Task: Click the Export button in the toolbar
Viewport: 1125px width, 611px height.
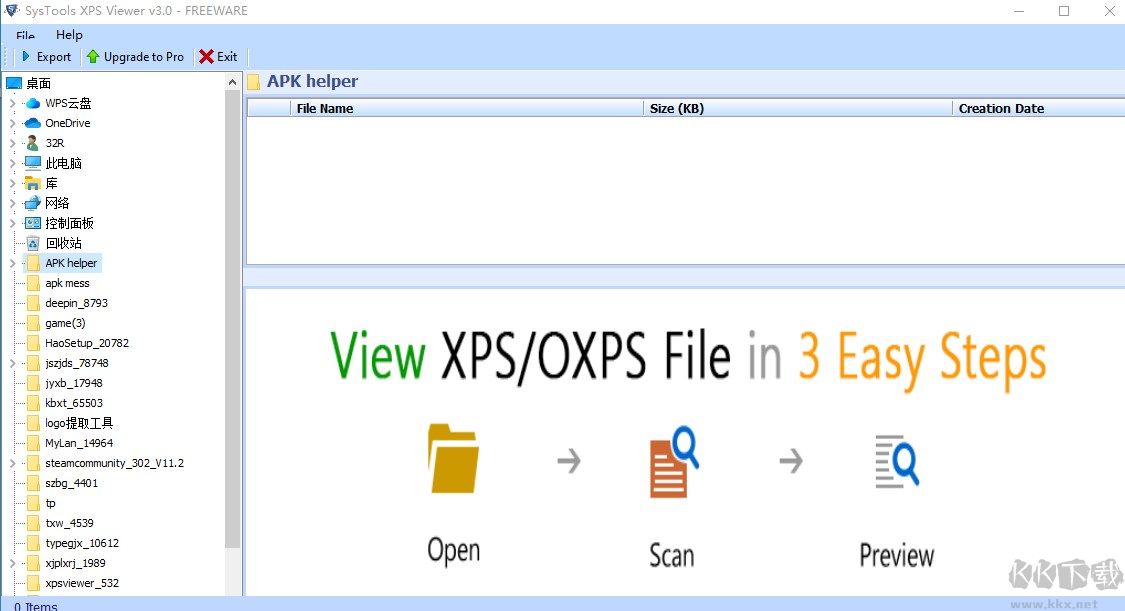Action: (45, 57)
